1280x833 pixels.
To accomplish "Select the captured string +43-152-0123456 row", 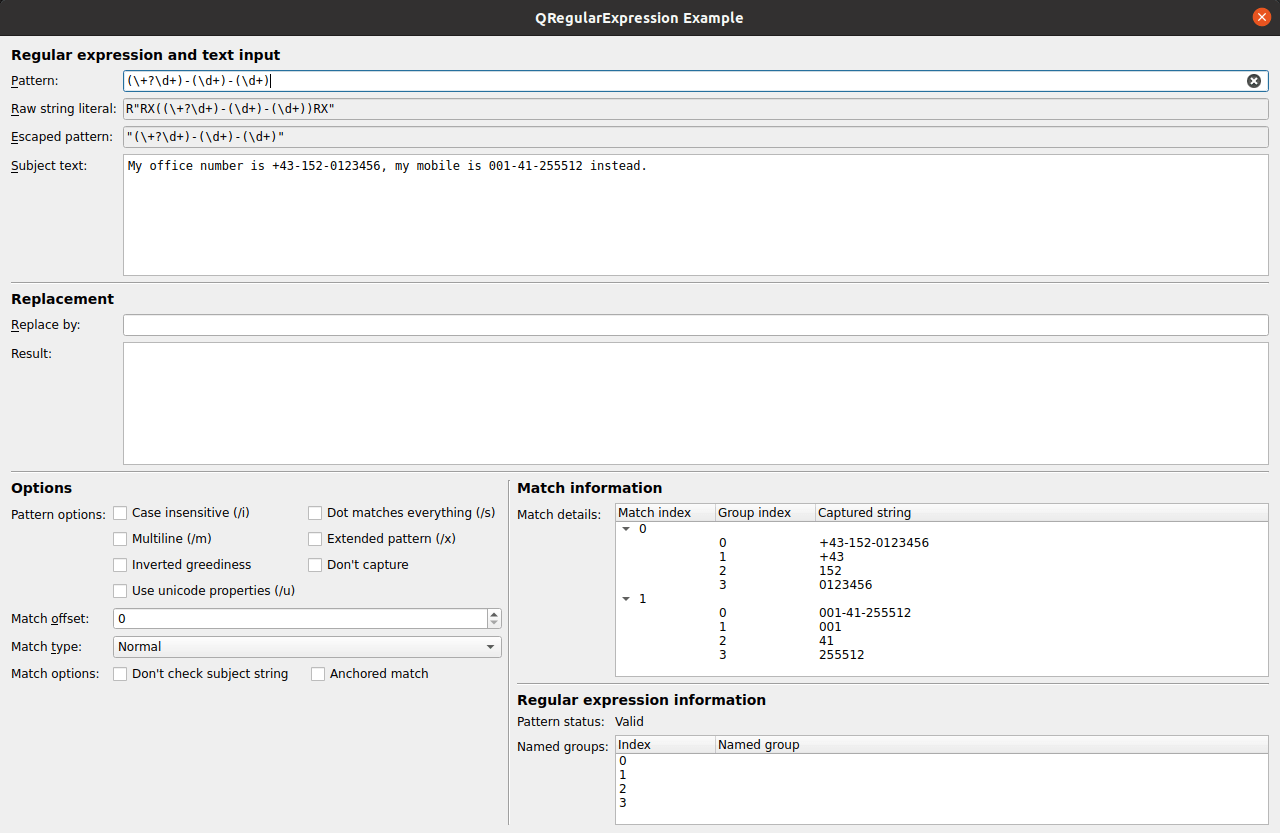I will click(x=873, y=543).
